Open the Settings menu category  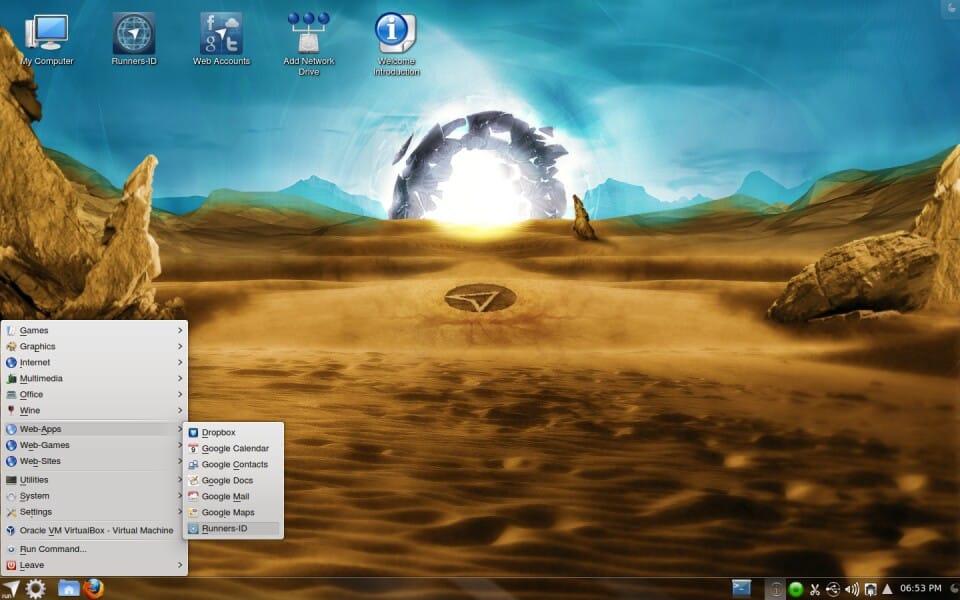pos(94,511)
